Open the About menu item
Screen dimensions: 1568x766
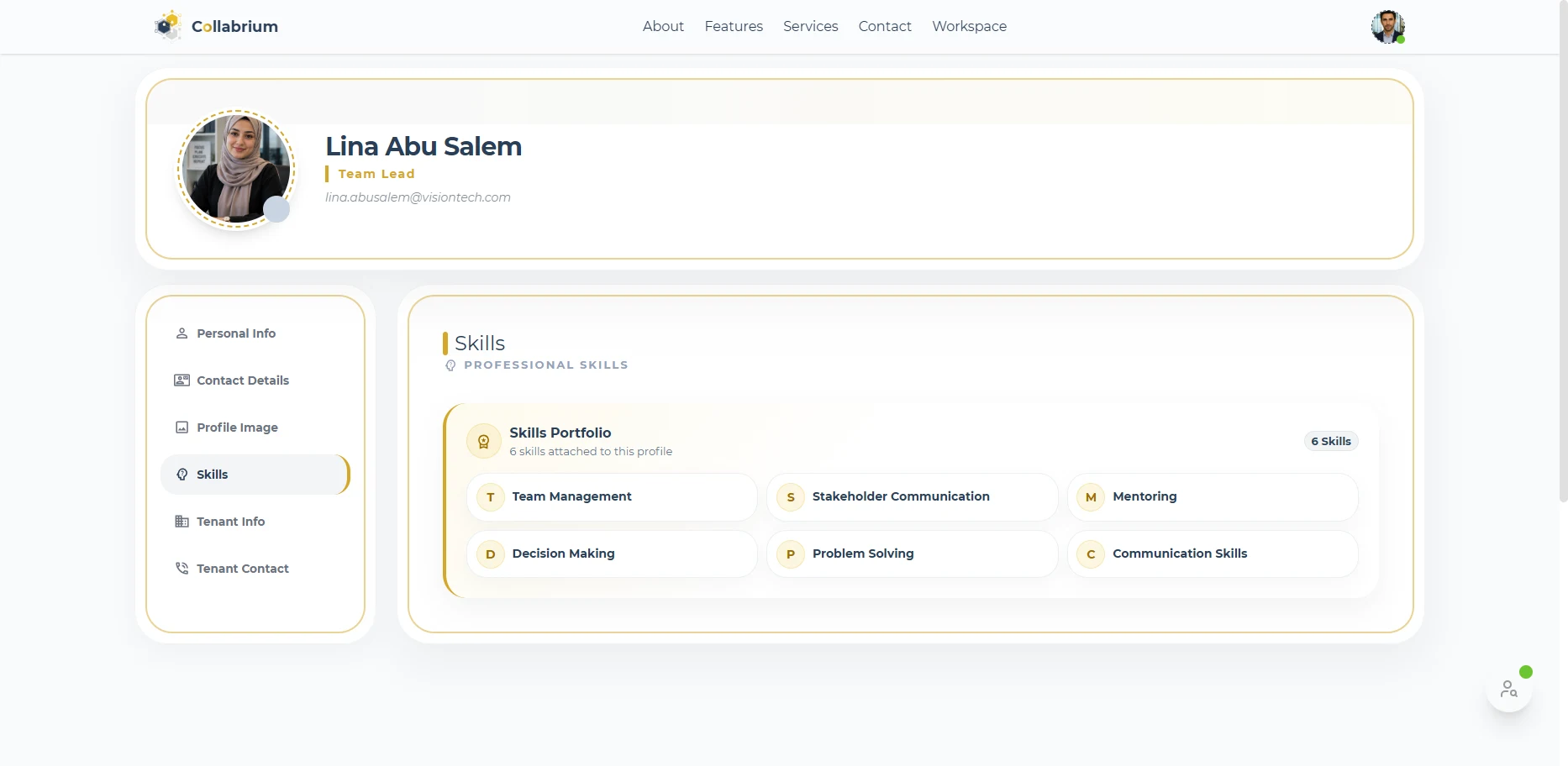[x=663, y=27]
